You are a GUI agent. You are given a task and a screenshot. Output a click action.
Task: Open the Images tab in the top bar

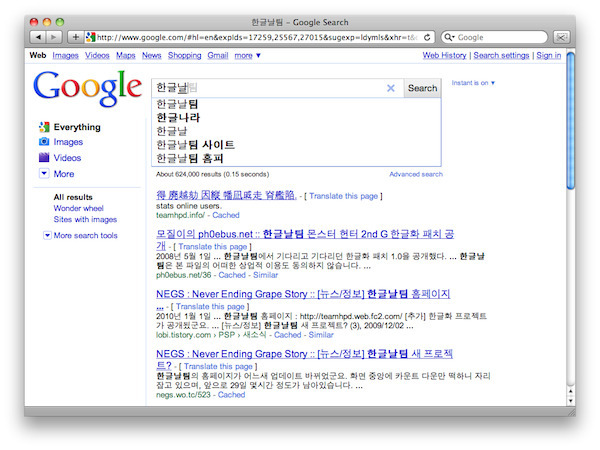pyautogui.click(x=65, y=55)
